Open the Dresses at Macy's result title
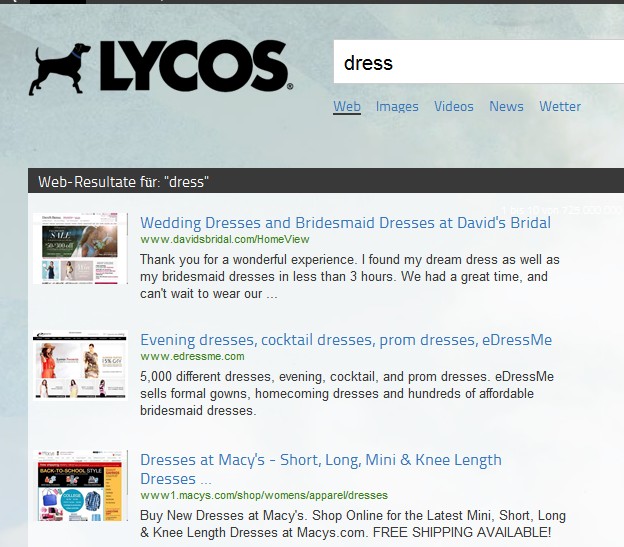This screenshot has height=547, width=624. pos(321,469)
